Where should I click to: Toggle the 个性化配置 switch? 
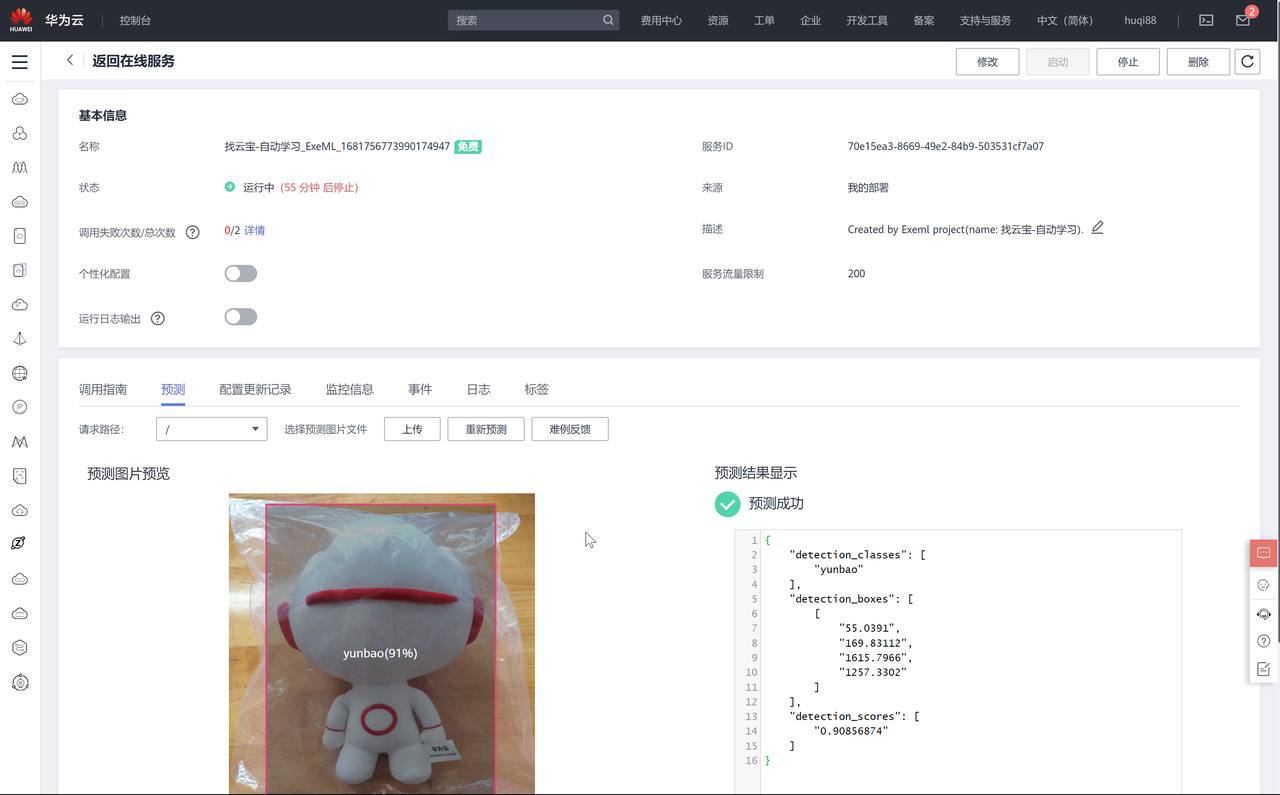coord(241,274)
